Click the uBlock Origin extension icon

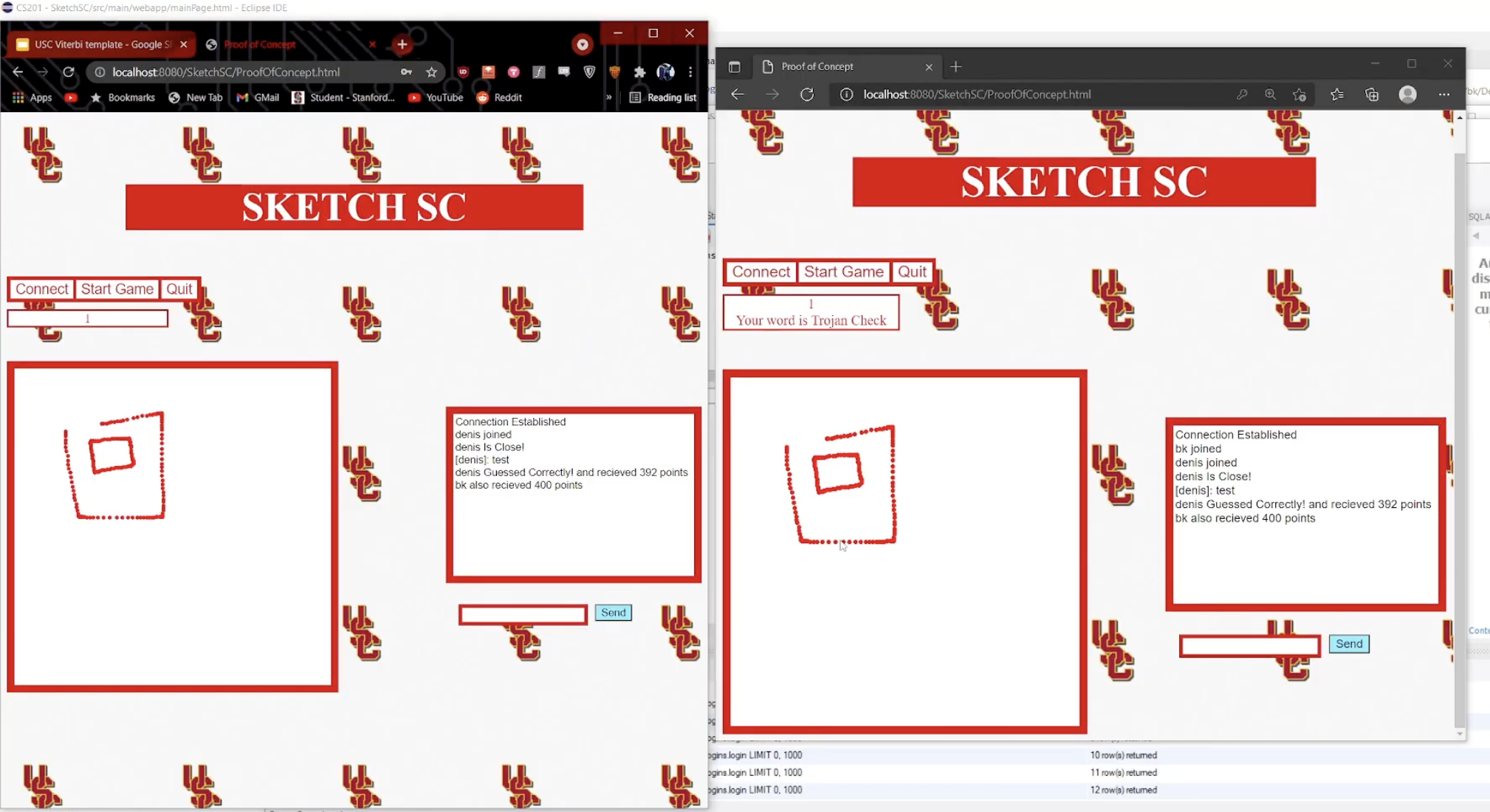coord(463,72)
